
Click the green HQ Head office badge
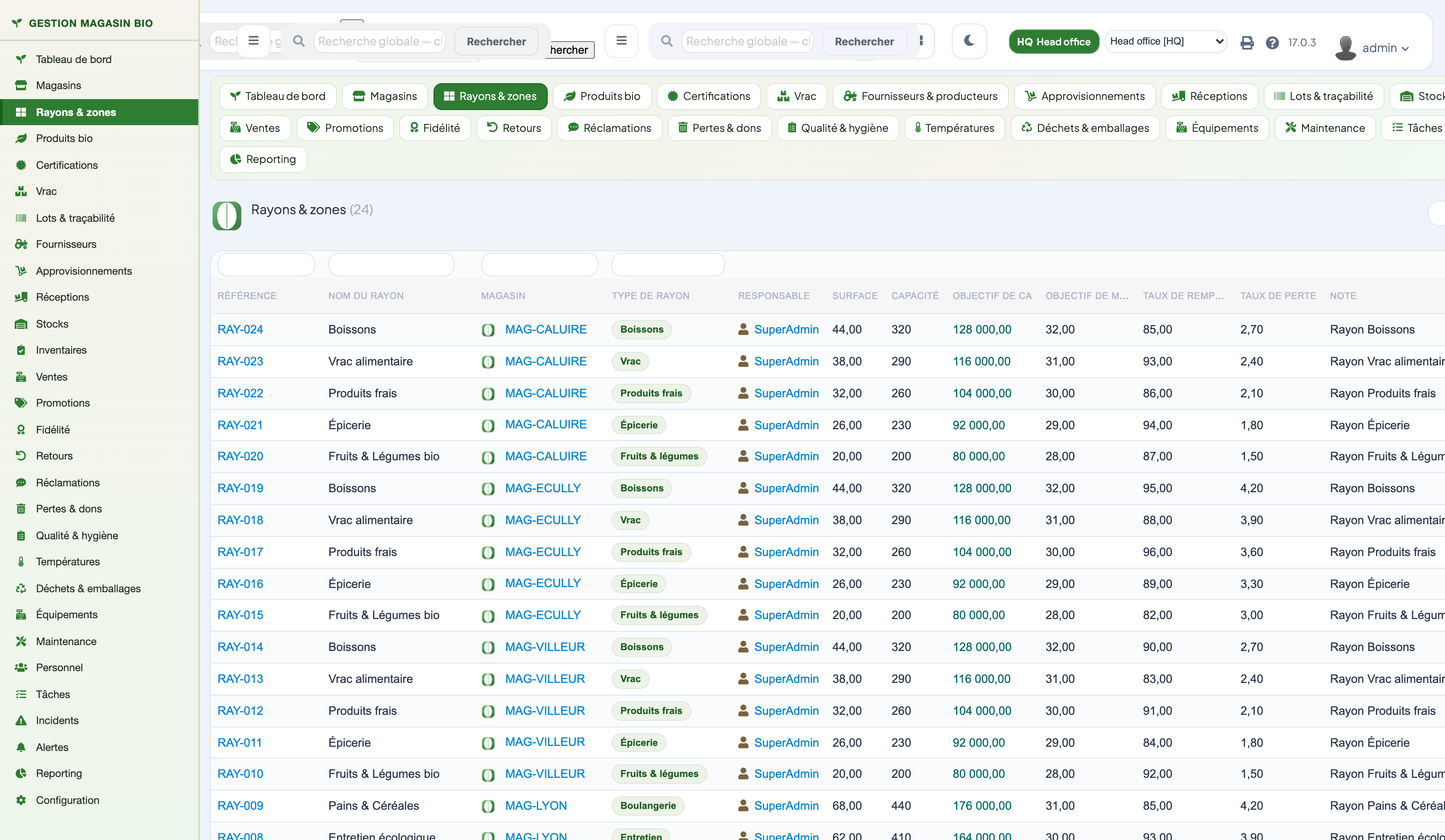[x=1054, y=42]
